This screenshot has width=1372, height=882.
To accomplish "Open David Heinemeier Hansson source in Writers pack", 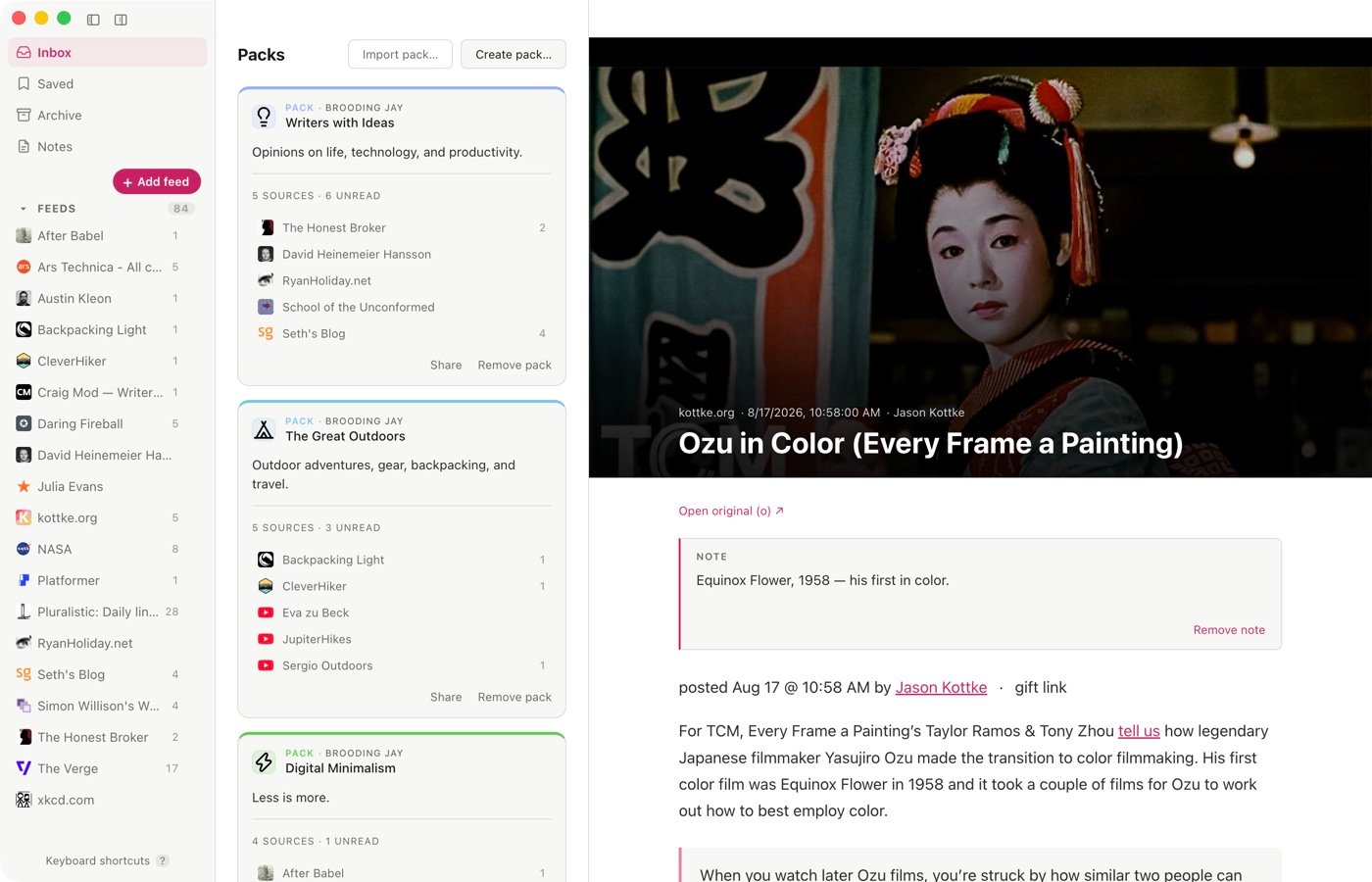I will pos(402,255).
